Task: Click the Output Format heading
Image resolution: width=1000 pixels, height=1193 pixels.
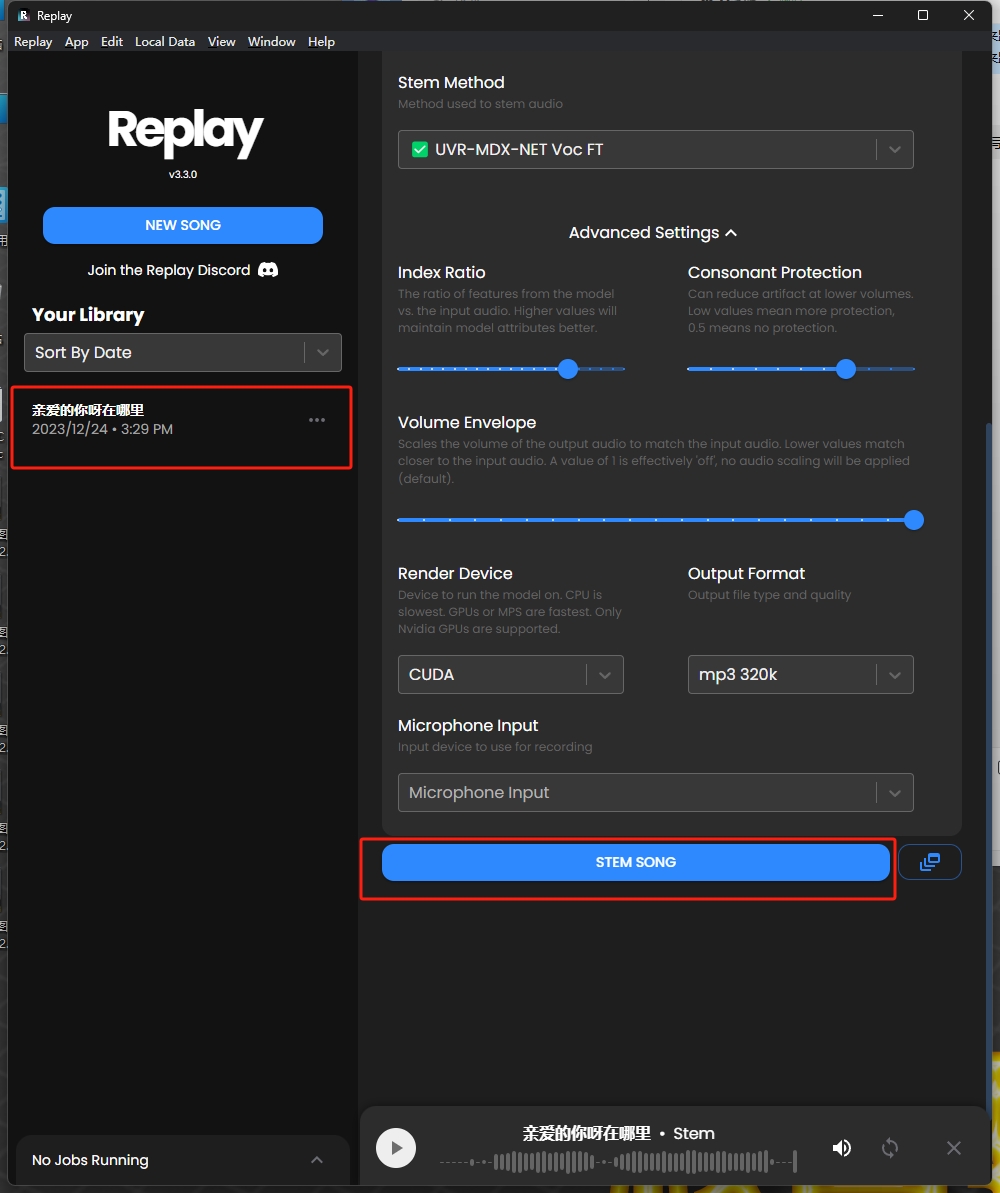Action: [x=746, y=574]
